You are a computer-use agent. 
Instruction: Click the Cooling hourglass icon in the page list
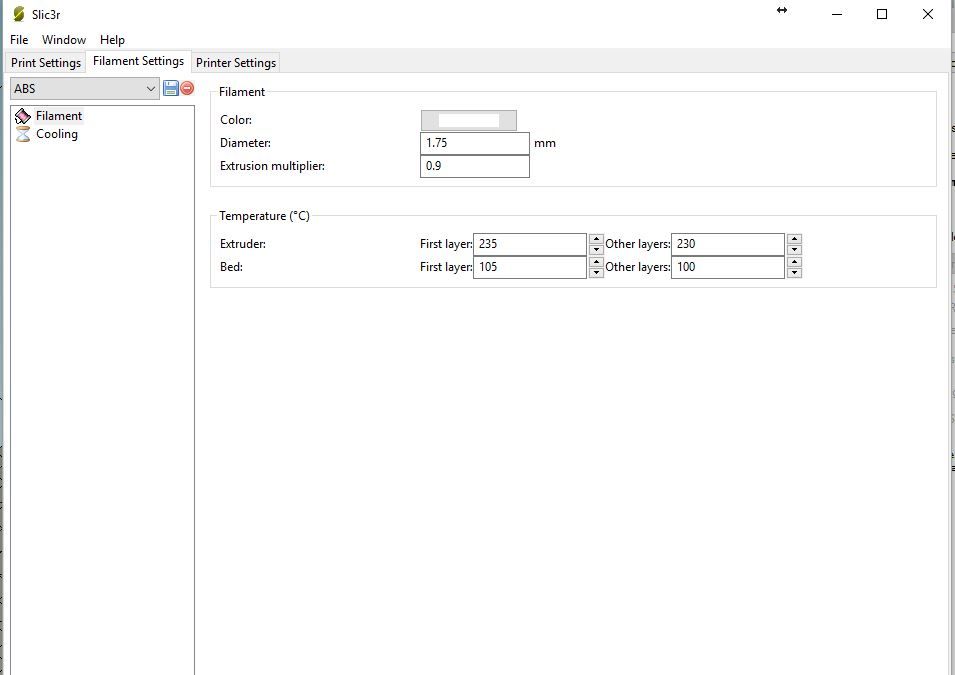[23, 134]
